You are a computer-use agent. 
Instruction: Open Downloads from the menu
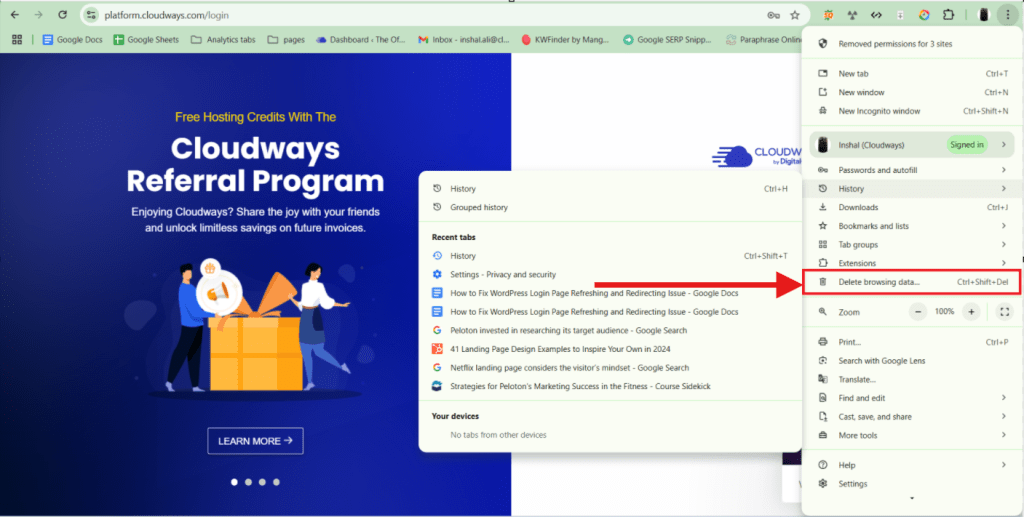(912, 208)
